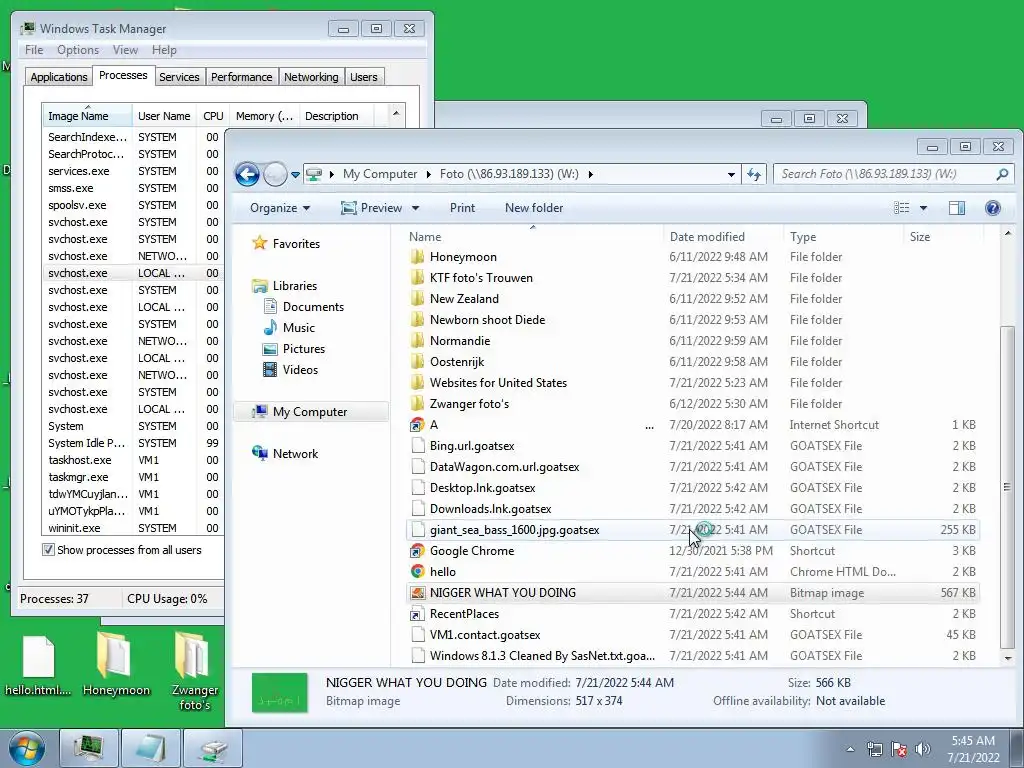Select Libraries in the navigation pane
Viewport: 1024px width, 768px height.
(x=295, y=285)
